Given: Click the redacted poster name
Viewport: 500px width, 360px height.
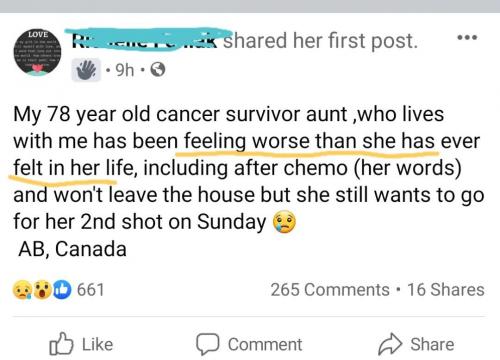Looking at the screenshot, I should point(148,40).
